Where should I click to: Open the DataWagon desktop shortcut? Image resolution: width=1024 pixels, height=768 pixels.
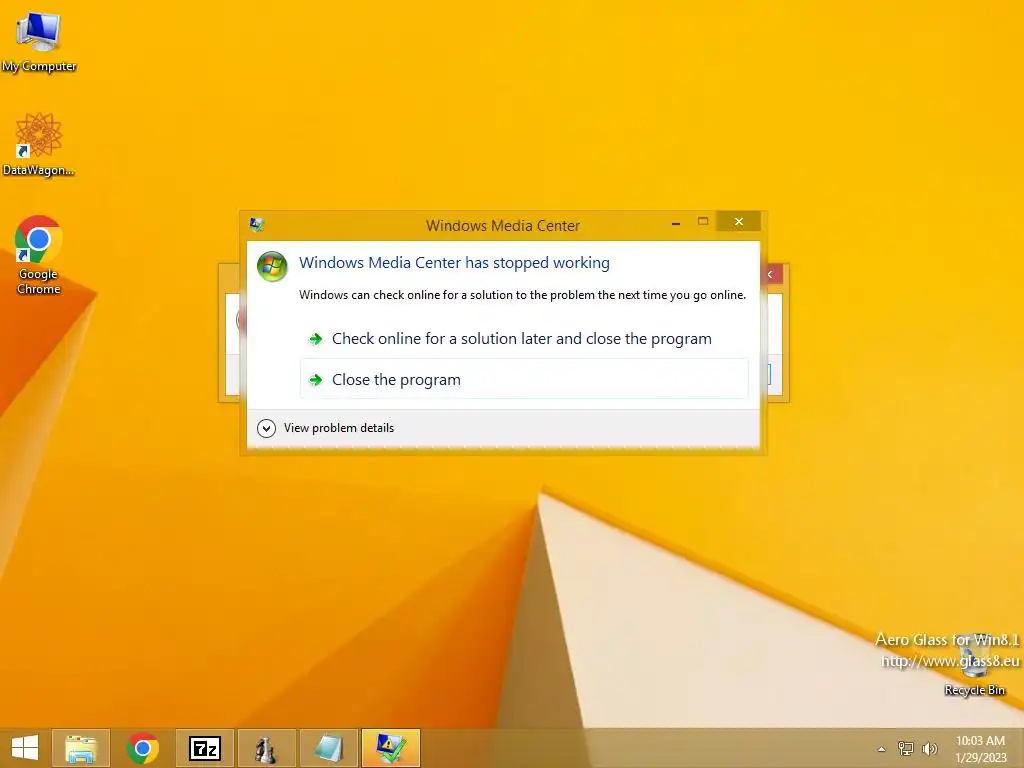pyautogui.click(x=39, y=144)
